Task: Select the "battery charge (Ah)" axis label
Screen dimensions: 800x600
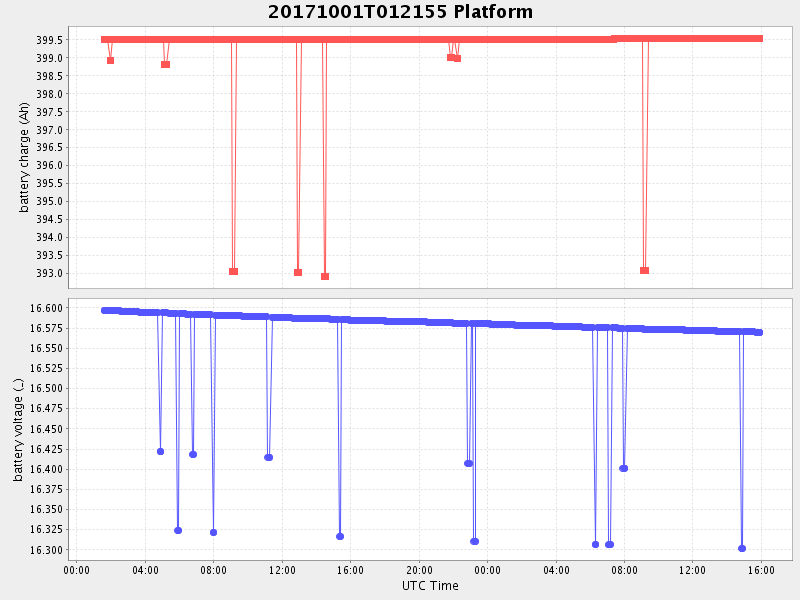Action: [24, 158]
